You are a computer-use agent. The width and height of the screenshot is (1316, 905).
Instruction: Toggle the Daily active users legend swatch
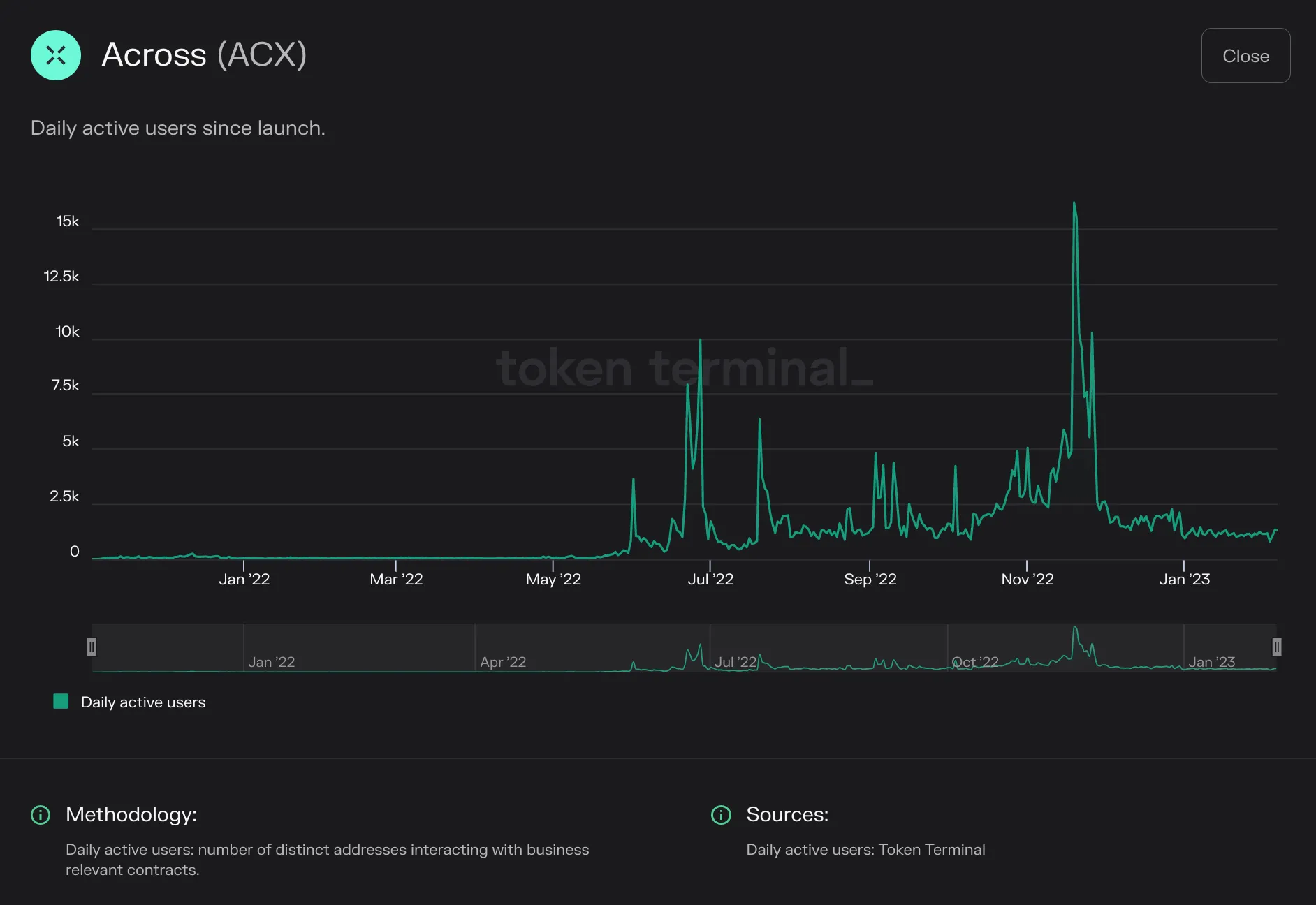[x=61, y=702]
